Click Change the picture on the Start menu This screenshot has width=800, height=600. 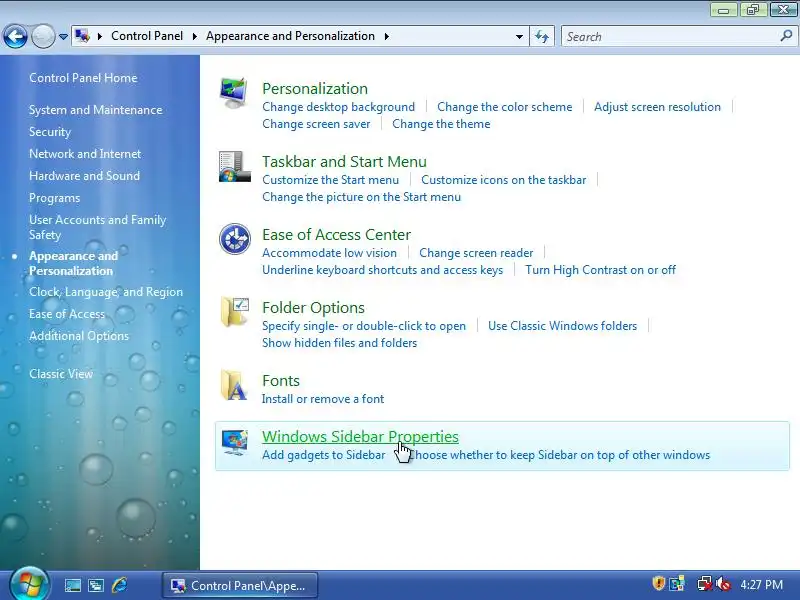point(361,197)
